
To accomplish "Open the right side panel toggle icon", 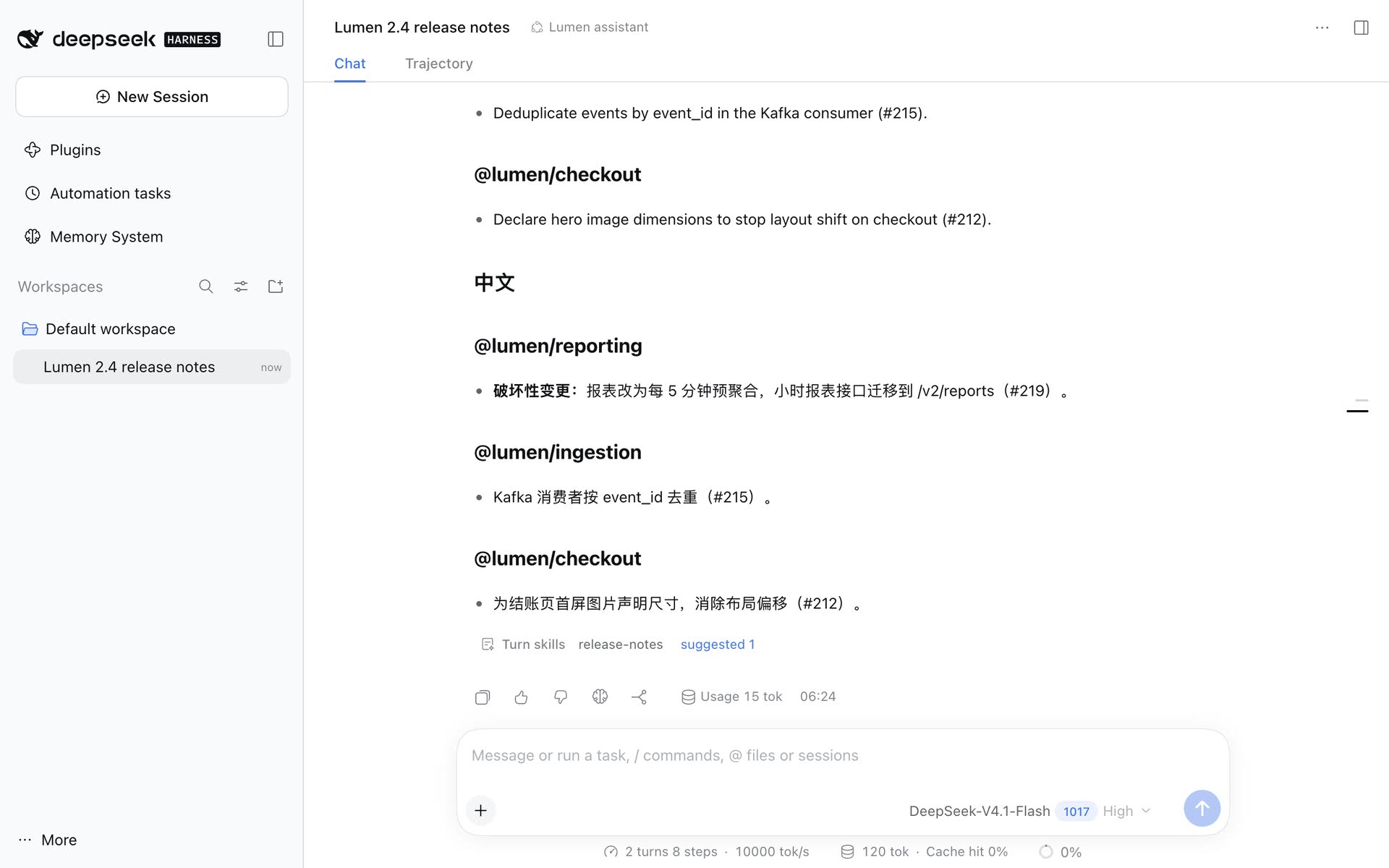I will point(1361,27).
